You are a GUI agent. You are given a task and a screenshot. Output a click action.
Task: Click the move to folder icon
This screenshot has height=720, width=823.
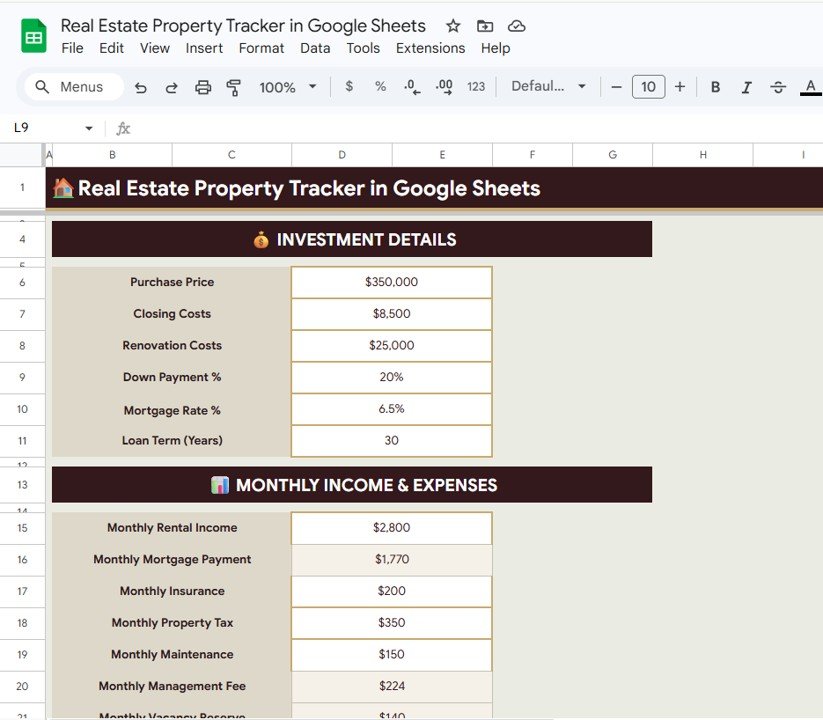coord(484,26)
